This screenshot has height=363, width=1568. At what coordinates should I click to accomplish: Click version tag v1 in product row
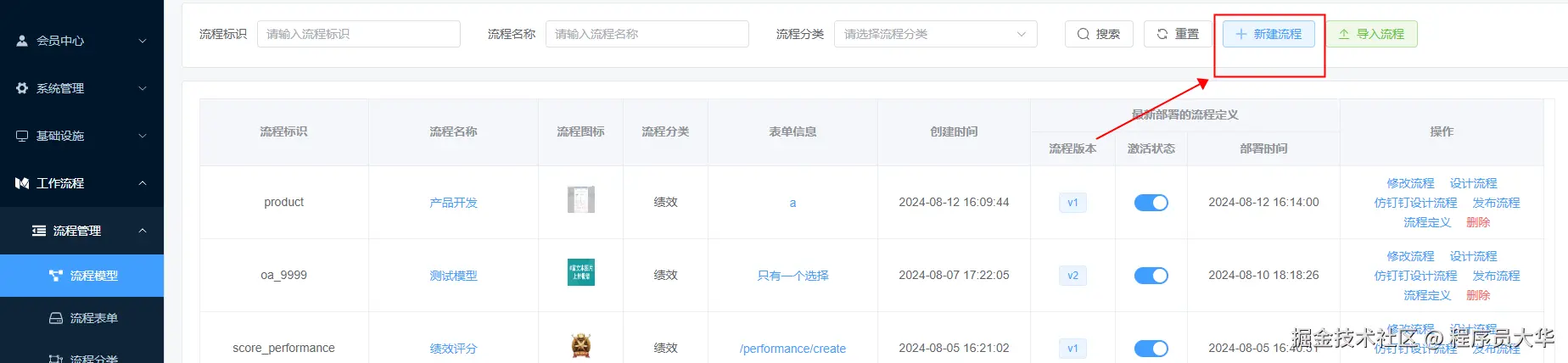1073,203
